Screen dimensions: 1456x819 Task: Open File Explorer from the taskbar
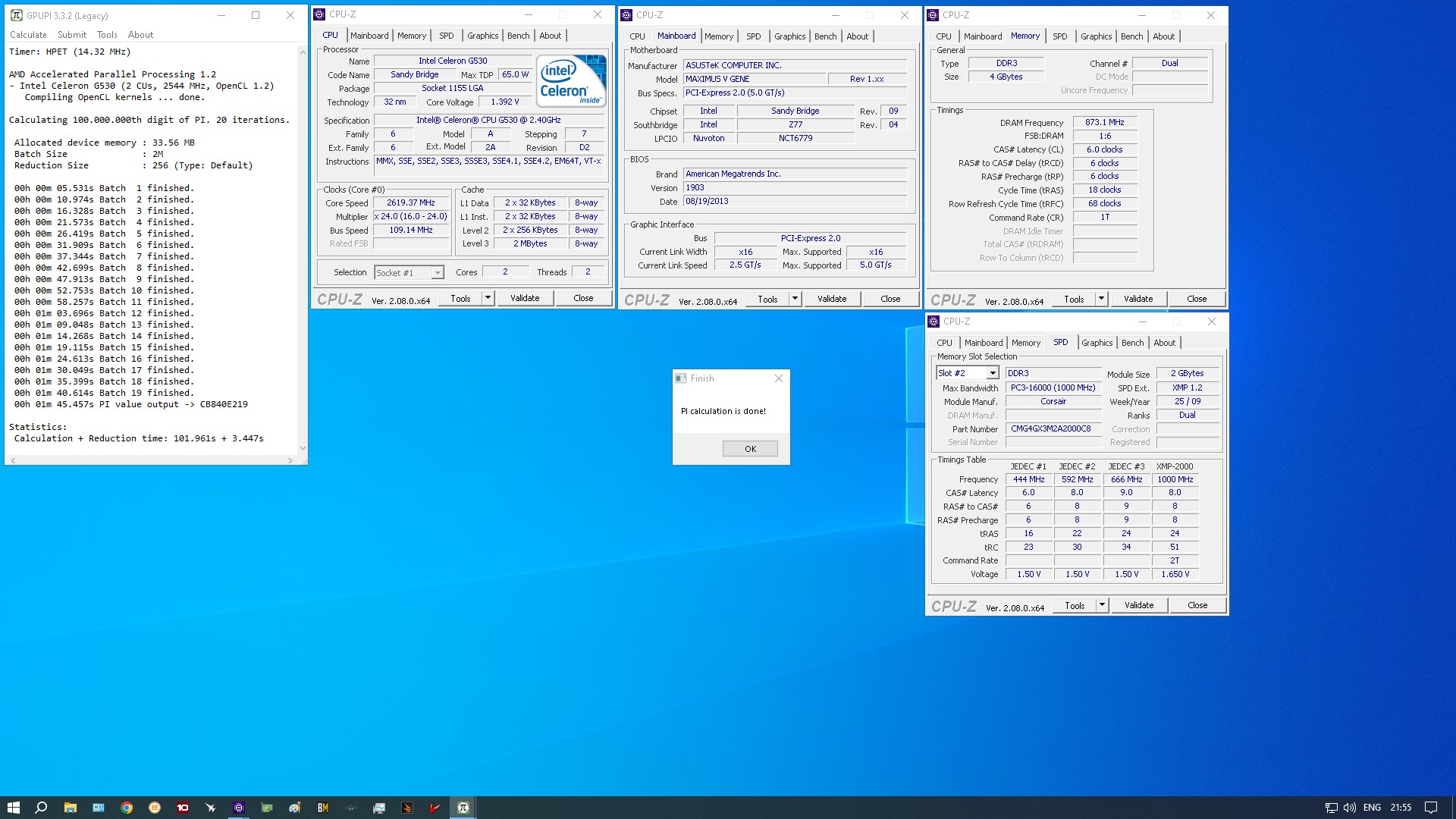(70, 808)
